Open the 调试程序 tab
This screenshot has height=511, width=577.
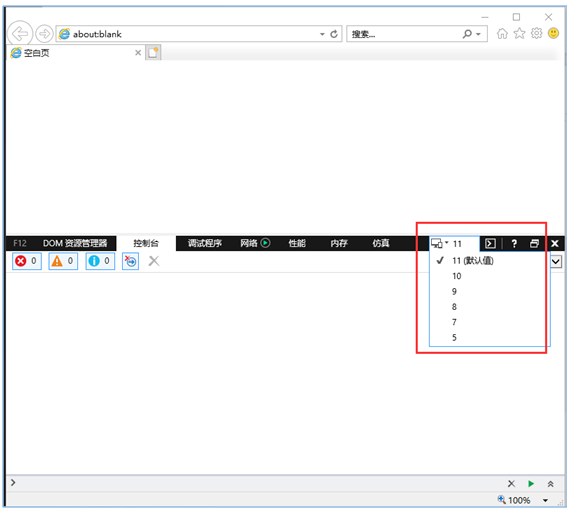205,244
